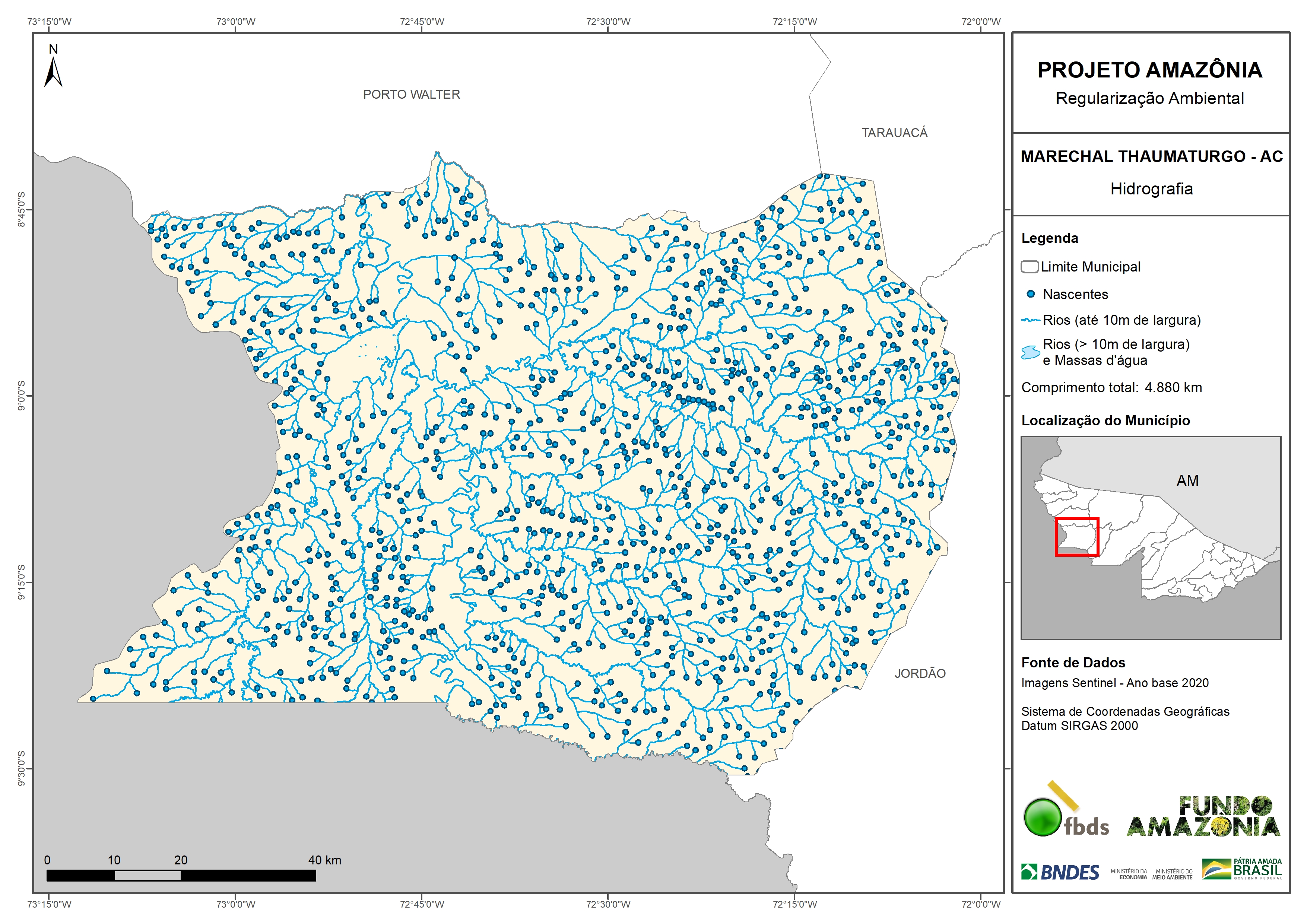Screen dimensions: 1307x924
Task: Click the Limite Municipal legend symbol
Action: (x=1029, y=266)
